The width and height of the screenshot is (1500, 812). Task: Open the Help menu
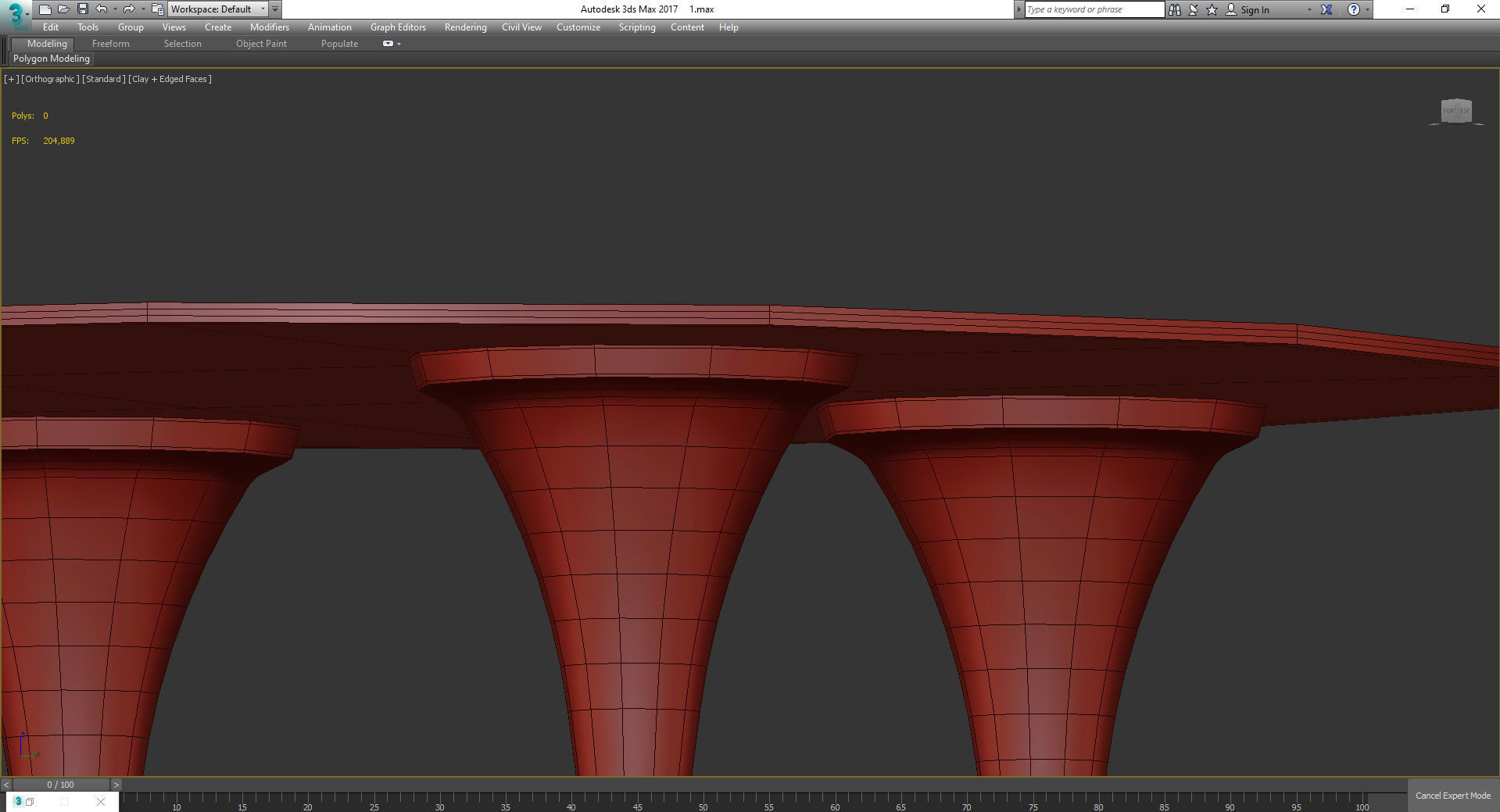point(729,27)
